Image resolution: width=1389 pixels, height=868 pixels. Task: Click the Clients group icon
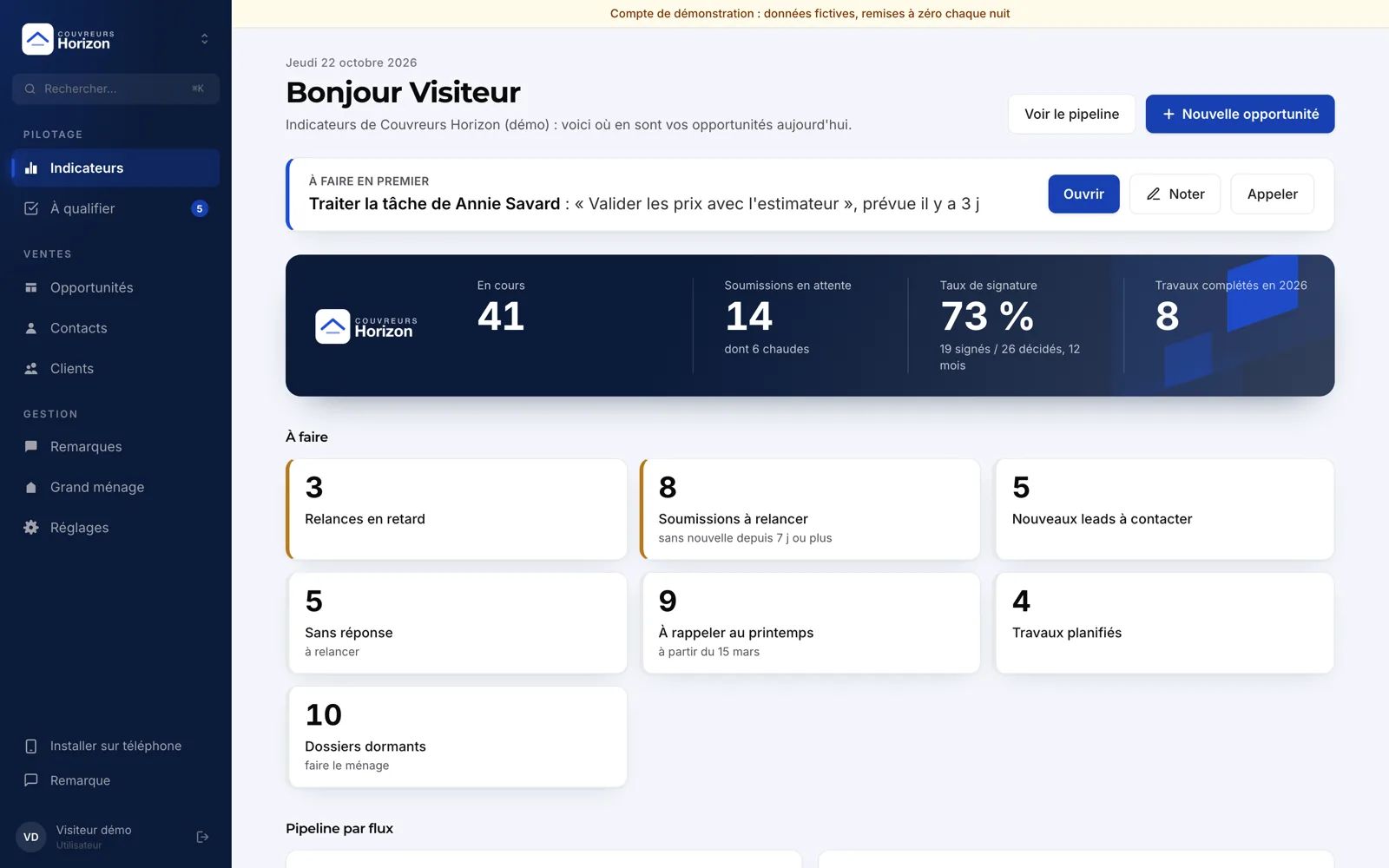tap(31, 369)
